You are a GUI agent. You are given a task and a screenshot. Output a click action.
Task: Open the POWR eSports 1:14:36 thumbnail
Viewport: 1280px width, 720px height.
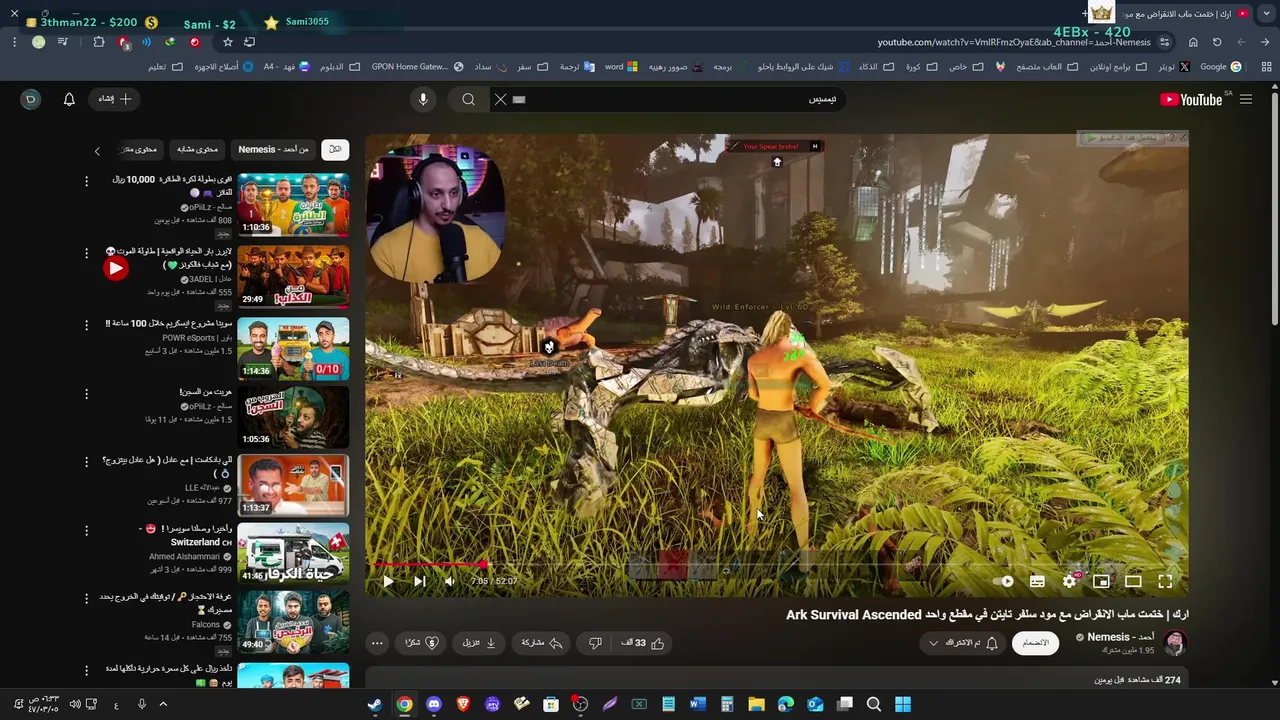(293, 348)
